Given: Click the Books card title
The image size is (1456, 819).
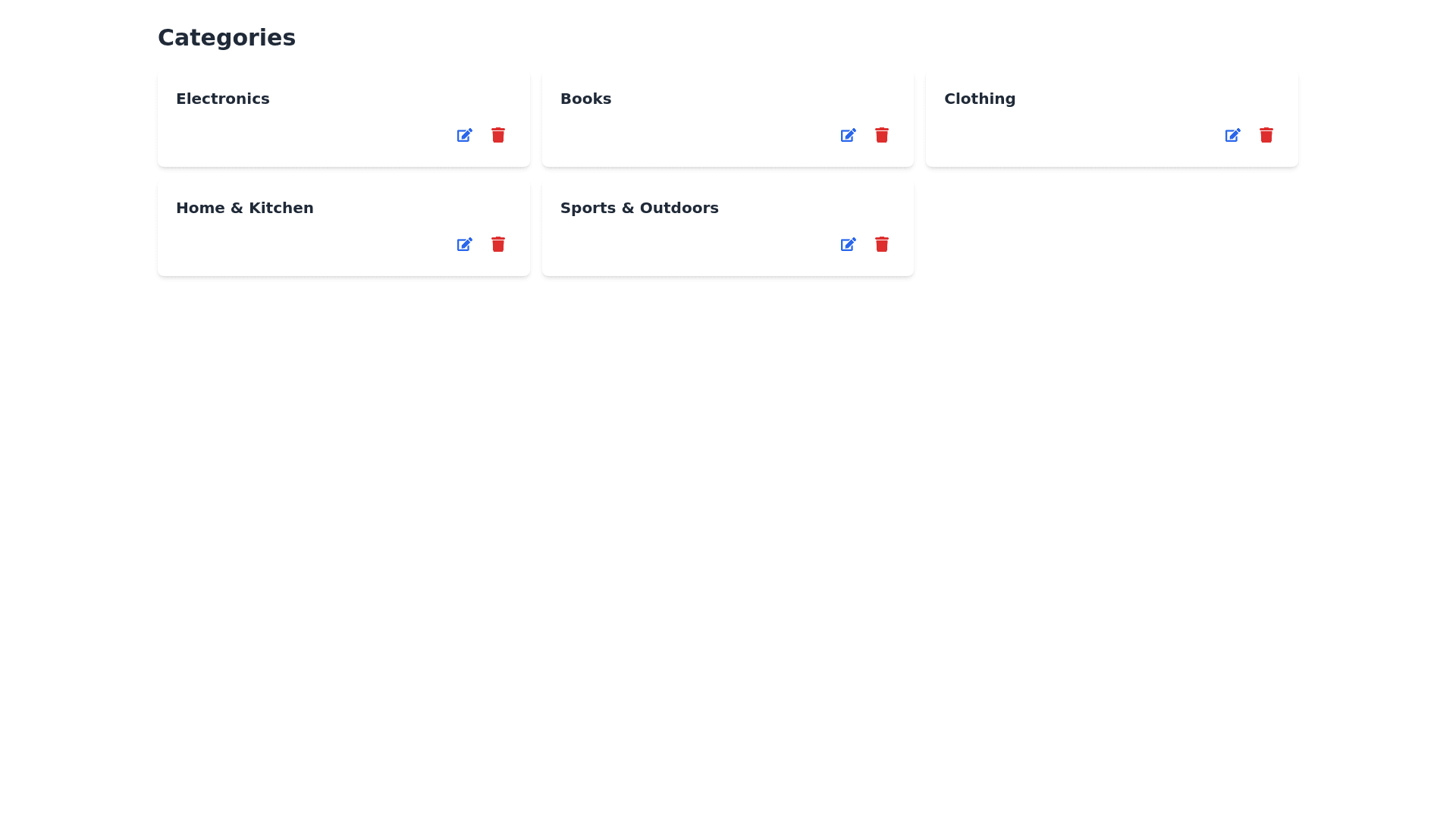Looking at the screenshot, I should [585, 99].
